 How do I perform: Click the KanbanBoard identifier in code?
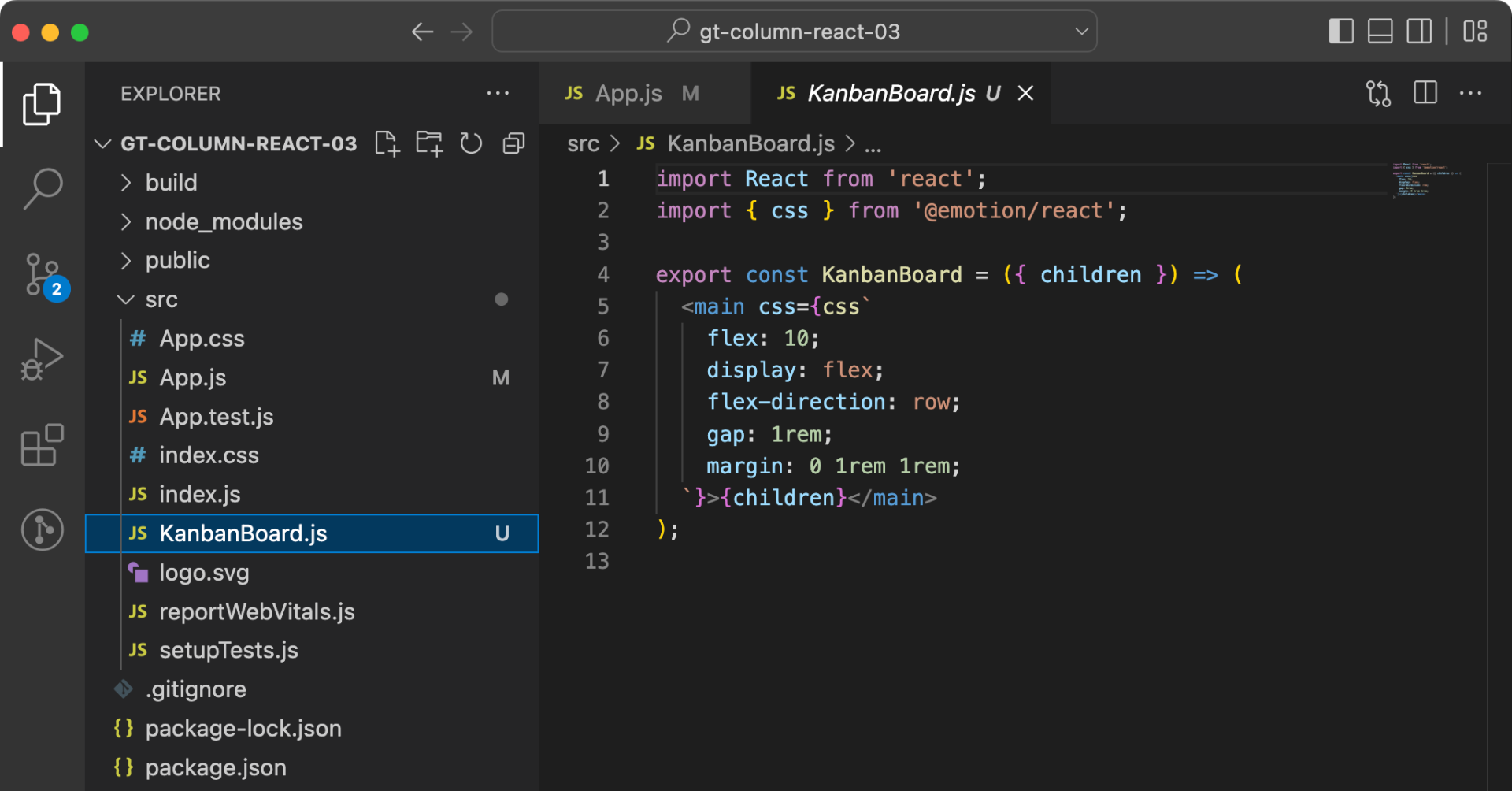click(891, 274)
